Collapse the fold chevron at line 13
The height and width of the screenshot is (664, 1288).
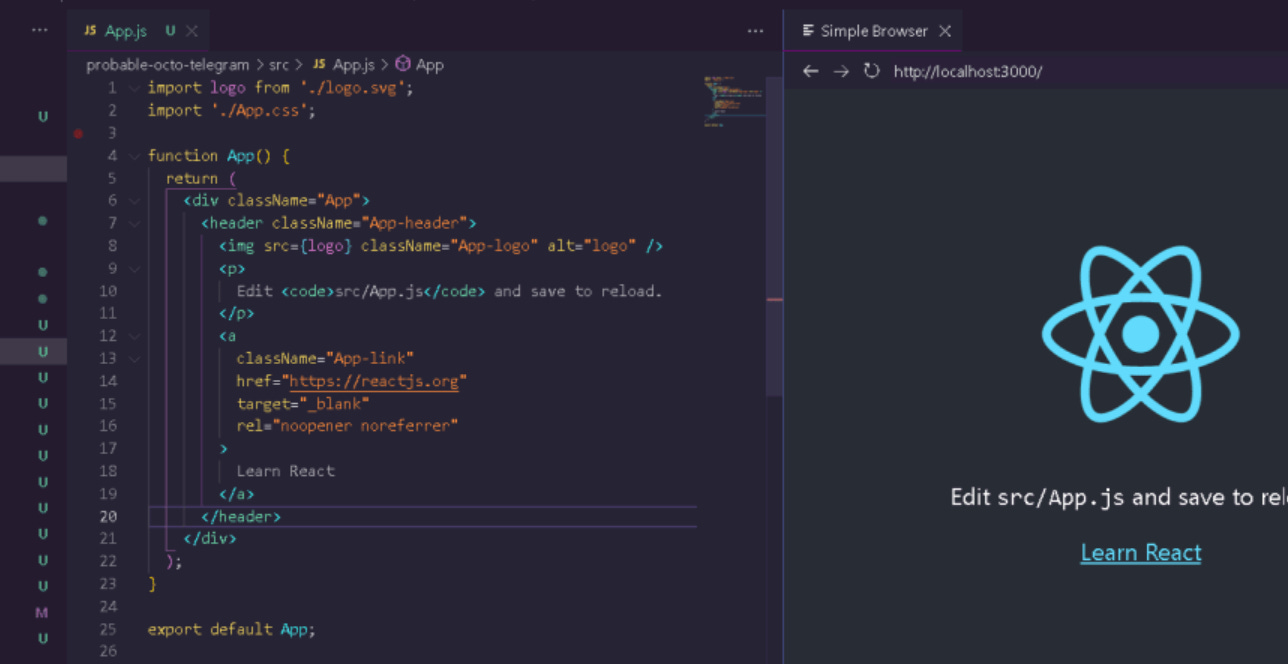click(135, 358)
